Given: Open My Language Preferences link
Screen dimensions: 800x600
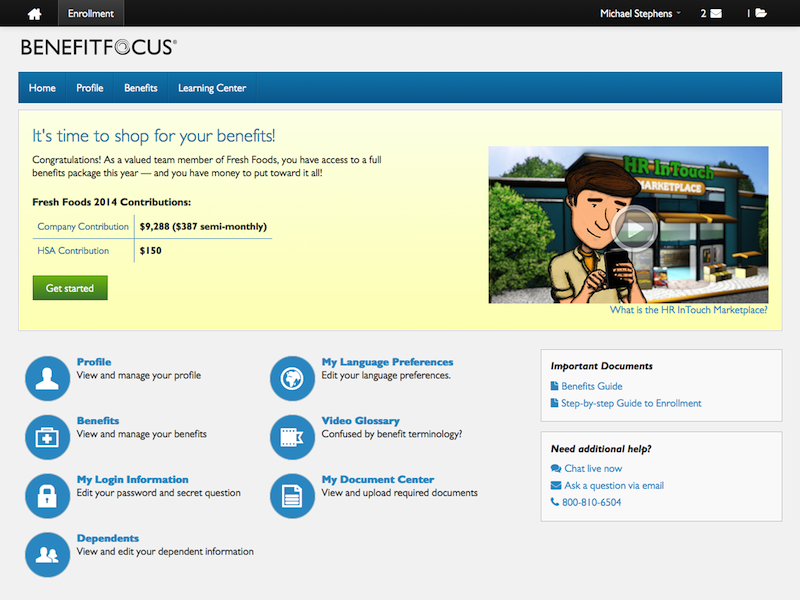Looking at the screenshot, I should pos(387,362).
